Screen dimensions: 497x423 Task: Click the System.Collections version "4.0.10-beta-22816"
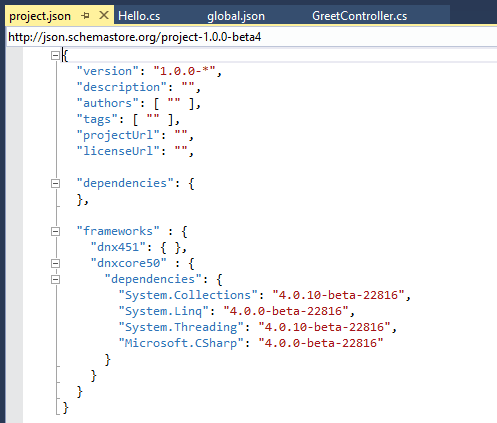pyautogui.click(x=338, y=295)
